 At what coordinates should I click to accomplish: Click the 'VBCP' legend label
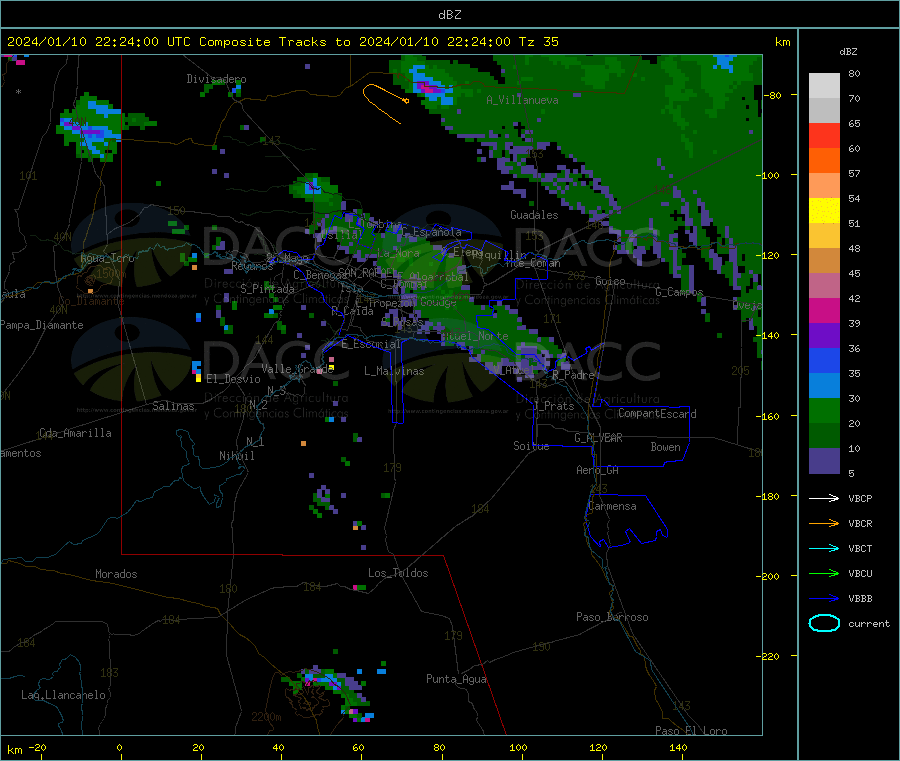(860, 498)
